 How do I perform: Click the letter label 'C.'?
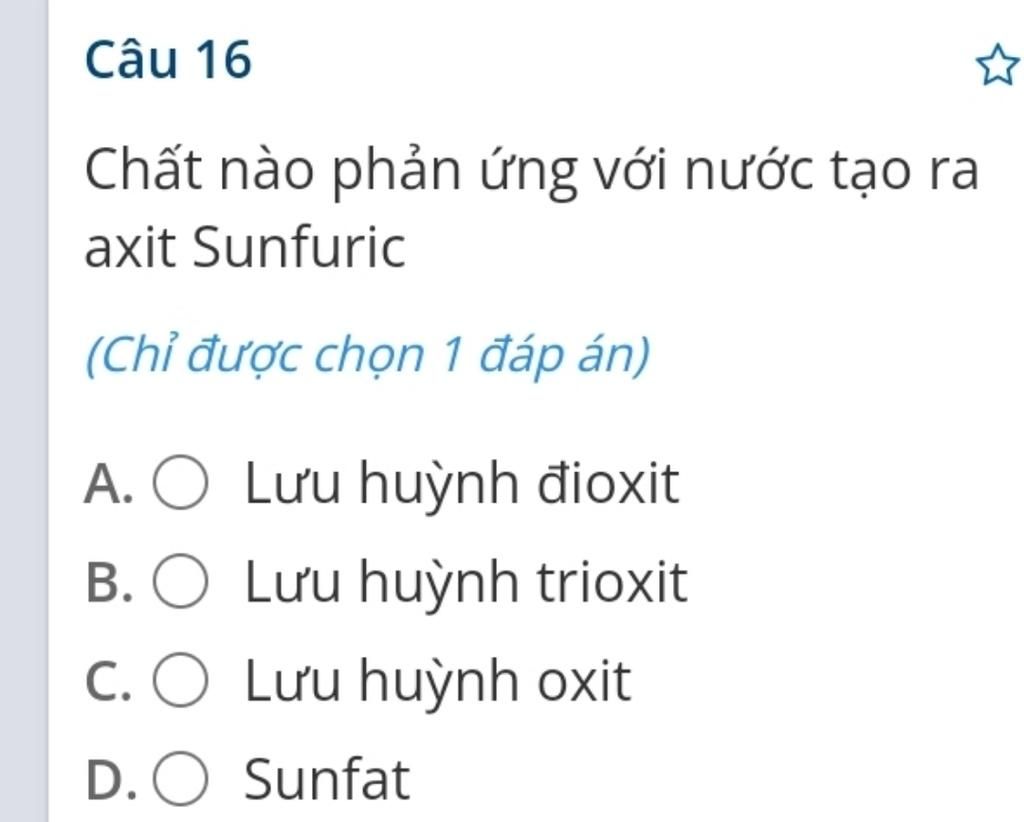[x=109, y=681]
